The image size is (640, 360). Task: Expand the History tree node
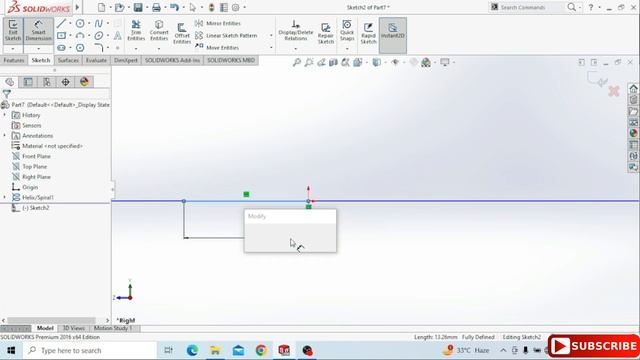(x=5, y=115)
